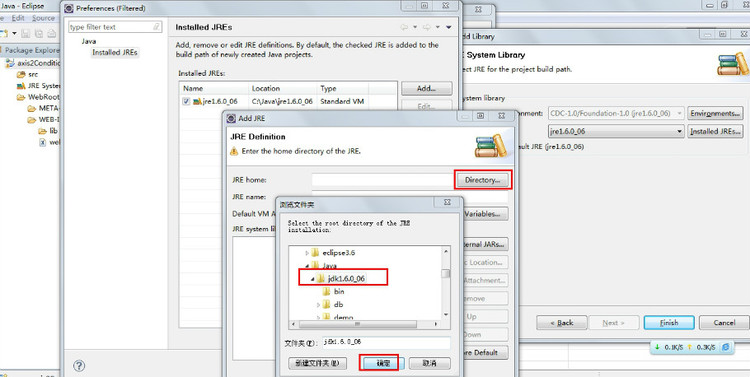Click the OK (确定) button in browse dialog
This screenshot has width=750, height=377.
384,363
